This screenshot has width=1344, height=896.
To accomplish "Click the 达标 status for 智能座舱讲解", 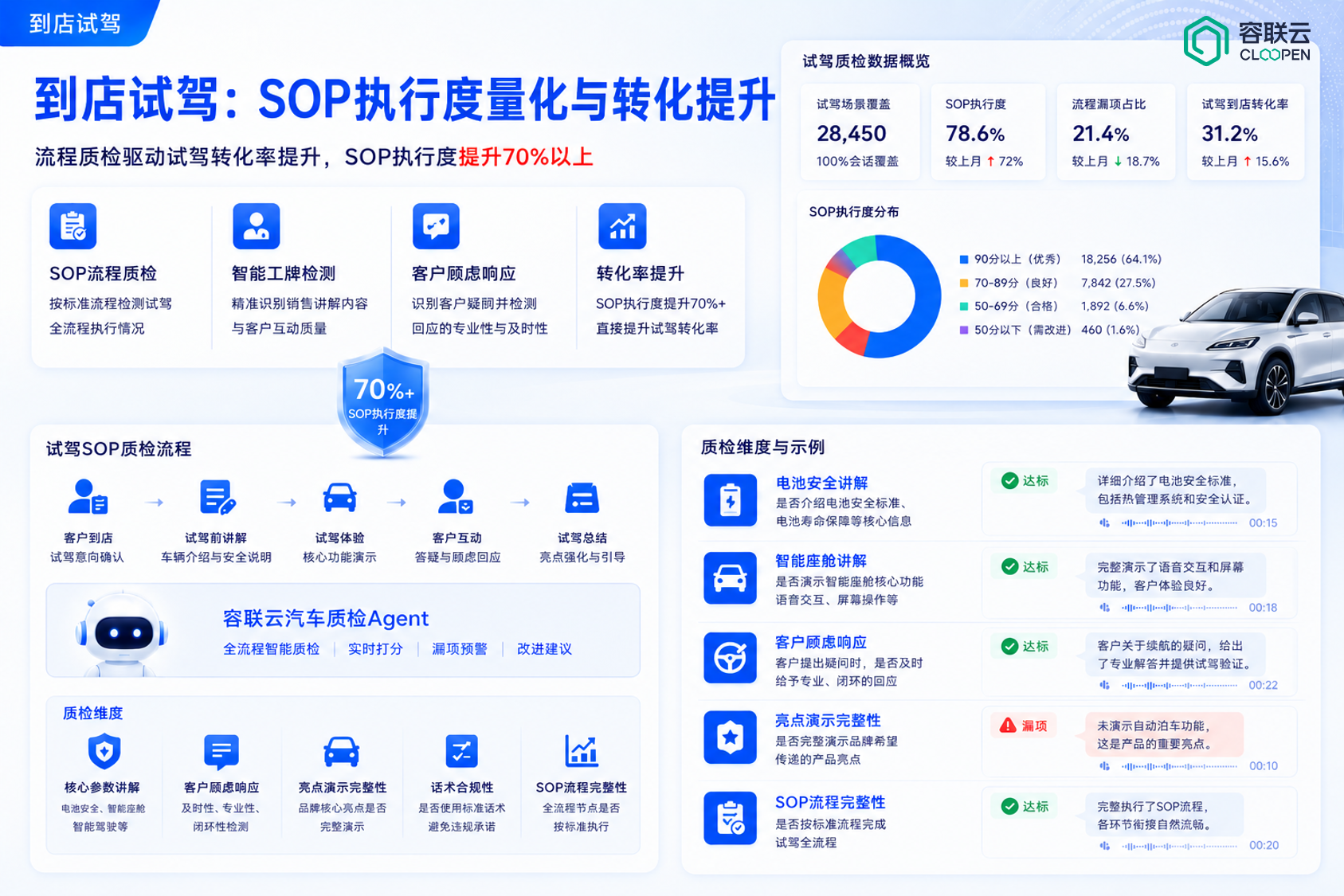I will (x=1025, y=567).
